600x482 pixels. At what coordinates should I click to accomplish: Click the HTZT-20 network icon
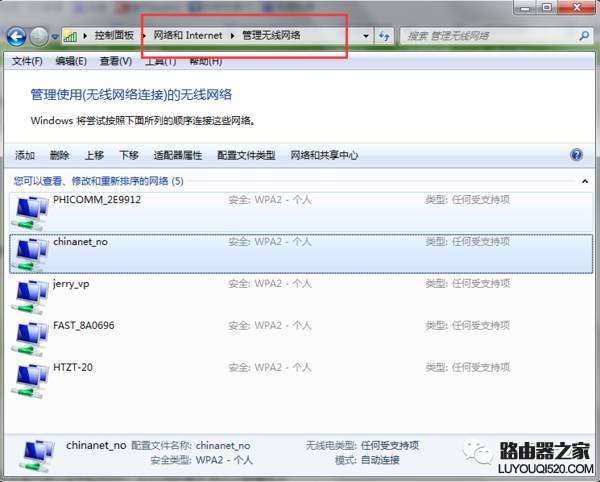[30, 380]
